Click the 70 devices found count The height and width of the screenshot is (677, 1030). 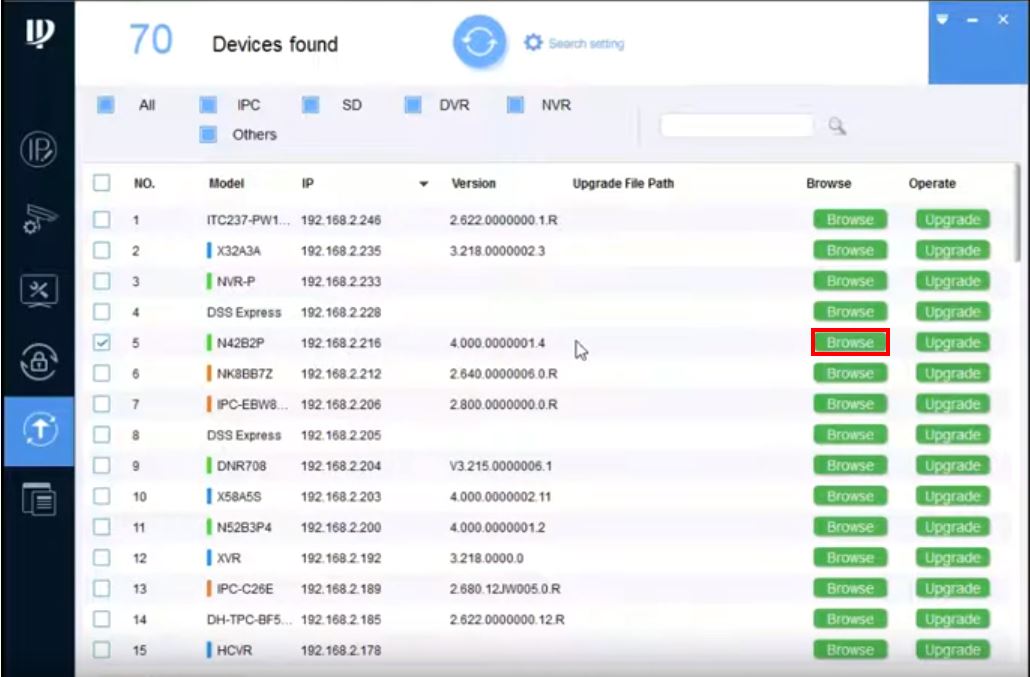(x=151, y=39)
